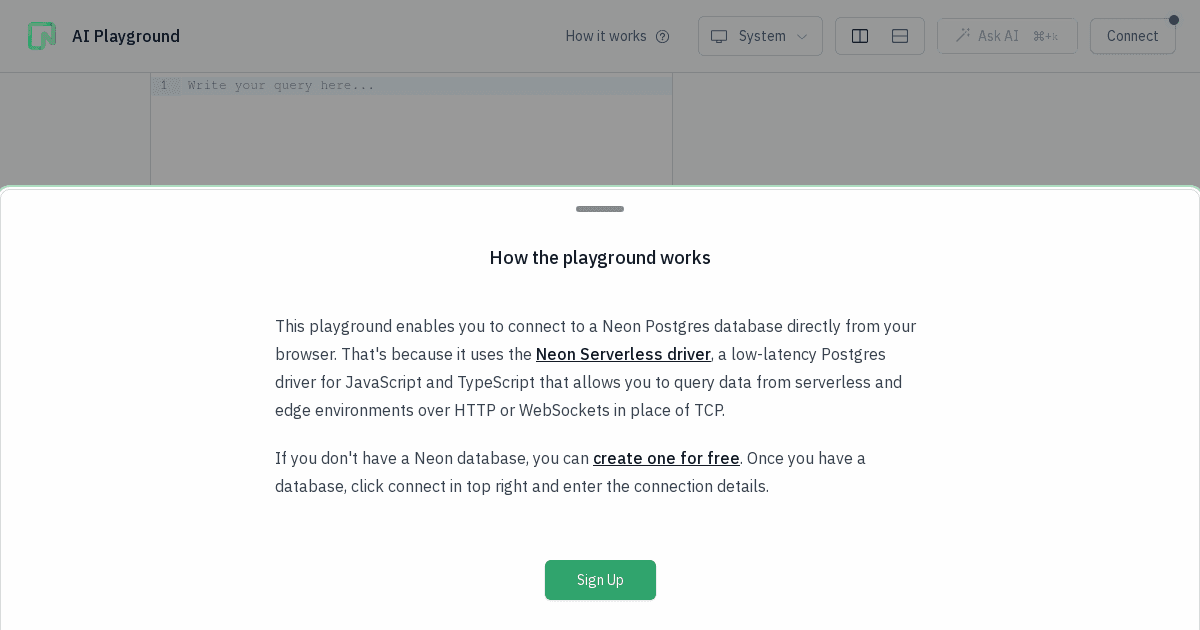Open the Neon Serverless driver link
This screenshot has width=1200, height=630.
[623, 354]
